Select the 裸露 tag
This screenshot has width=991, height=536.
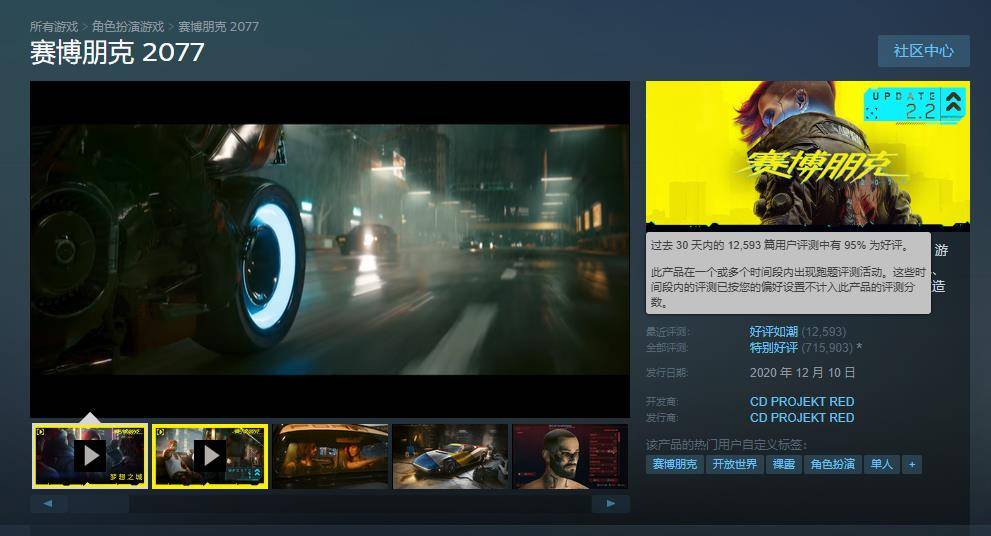(784, 465)
